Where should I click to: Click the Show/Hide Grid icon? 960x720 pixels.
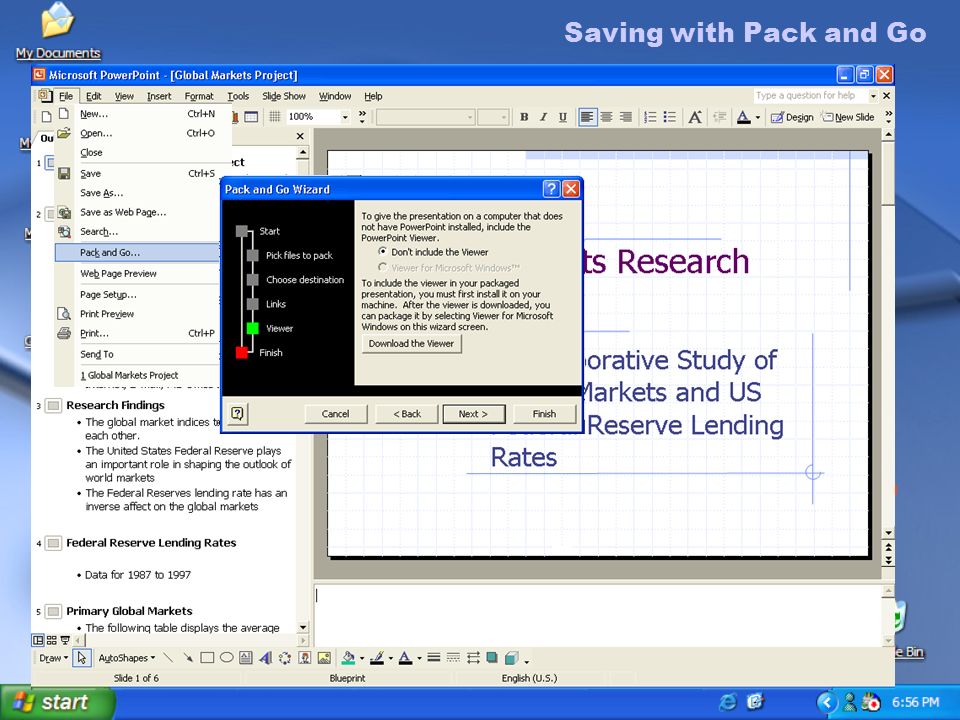[275, 116]
